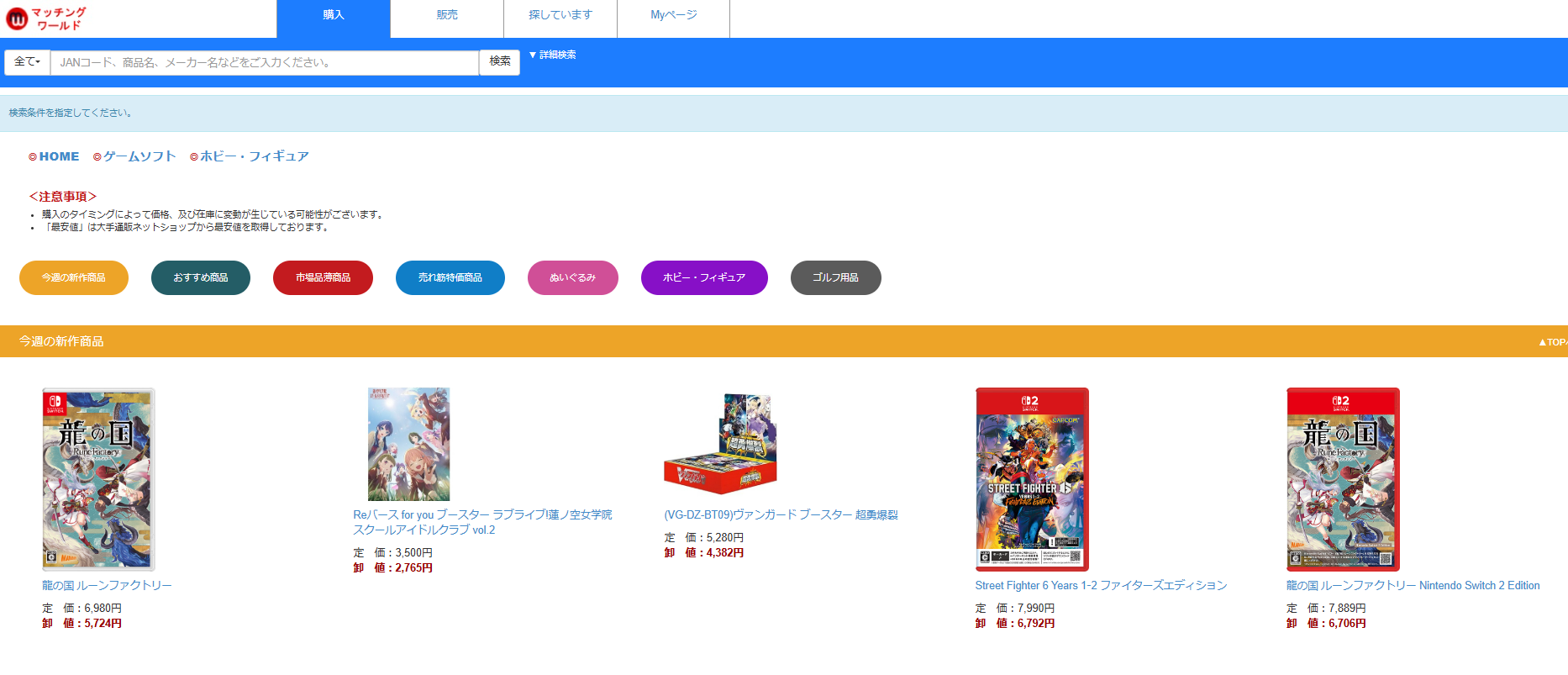Open the Street Fighter 6 Years 1-2 link
The width and height of the screenshot is (1568, 675).
click(x=1101, y=586)
